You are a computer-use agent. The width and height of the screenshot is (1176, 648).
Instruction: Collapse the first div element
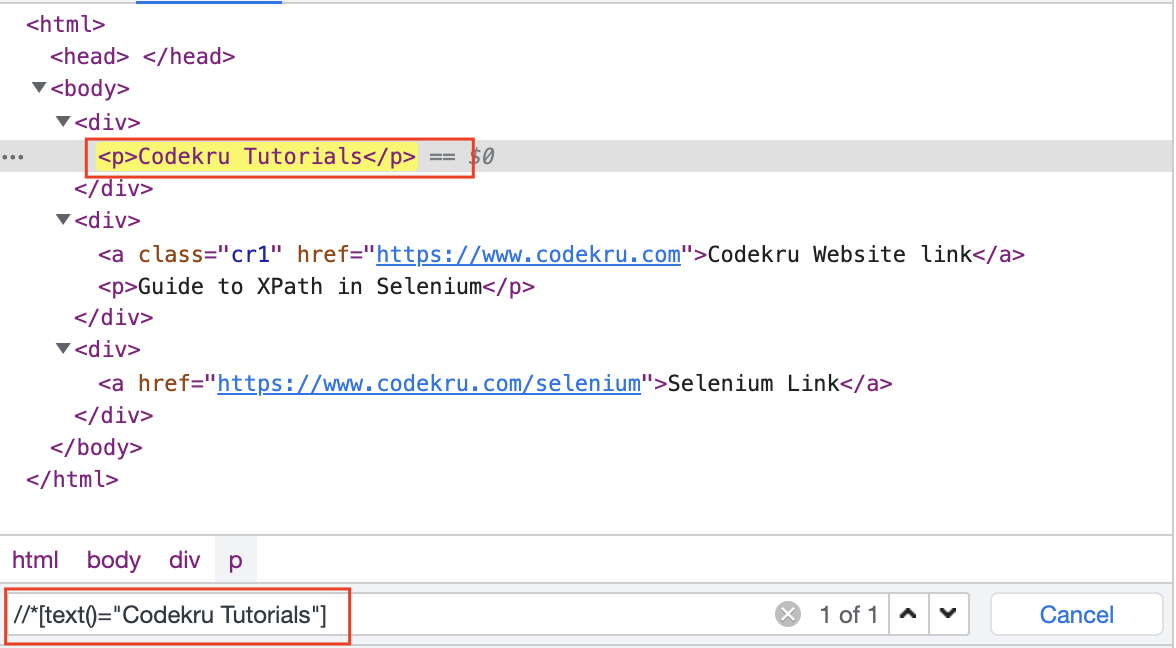63,121
